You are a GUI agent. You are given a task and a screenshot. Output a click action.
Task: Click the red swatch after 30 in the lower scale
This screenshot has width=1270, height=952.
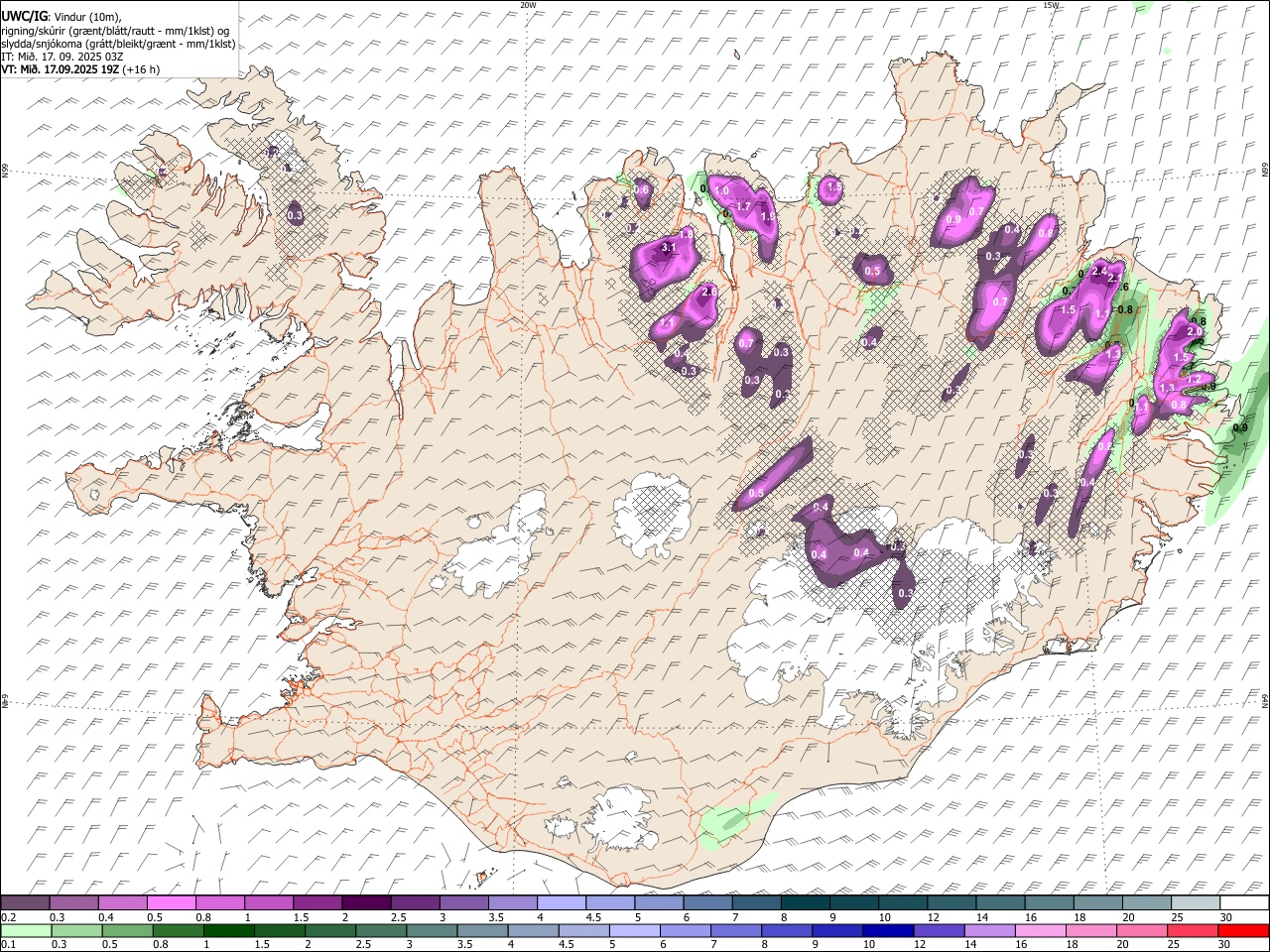[1243, 930]
